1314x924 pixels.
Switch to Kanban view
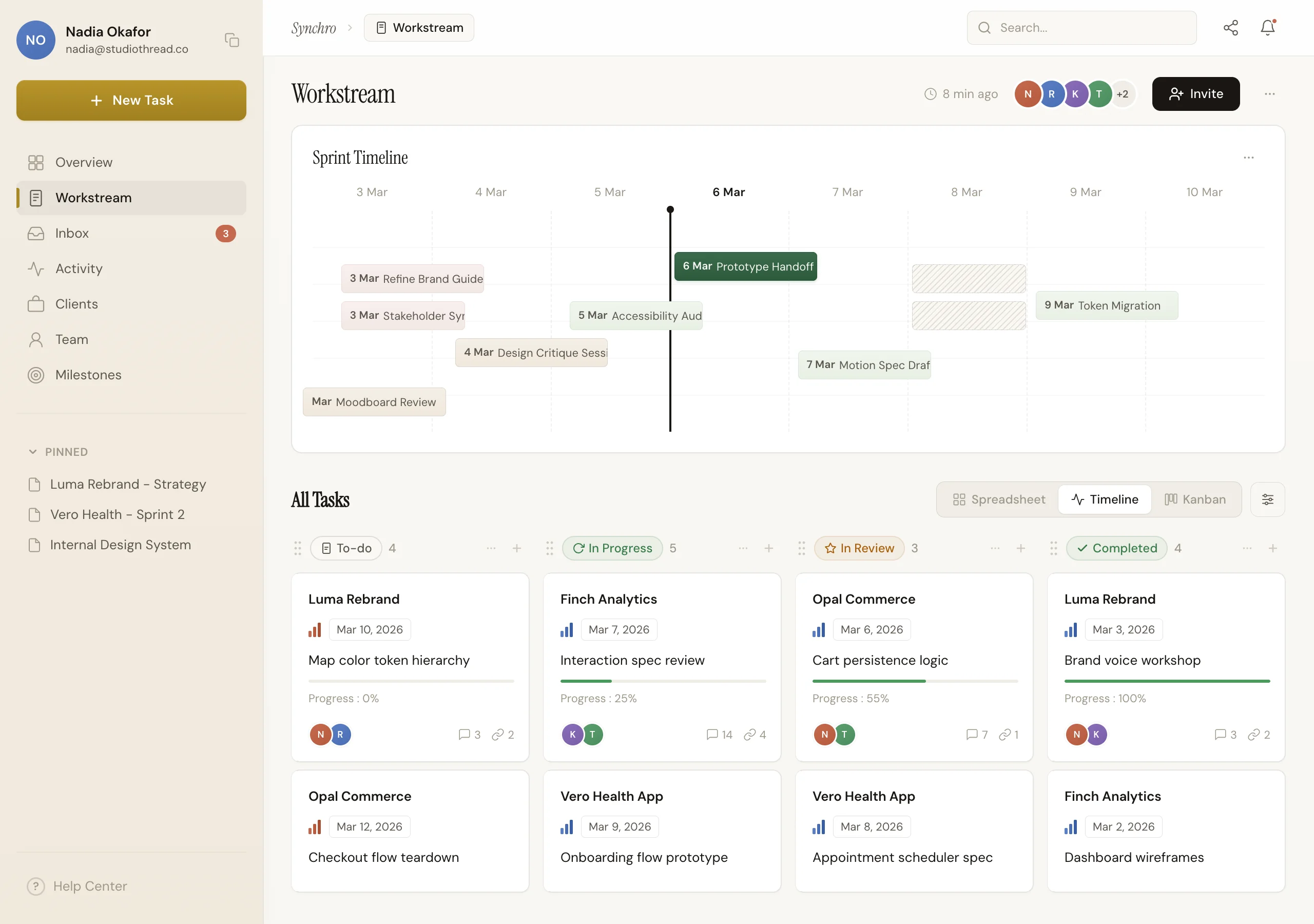pos(1195,499)
